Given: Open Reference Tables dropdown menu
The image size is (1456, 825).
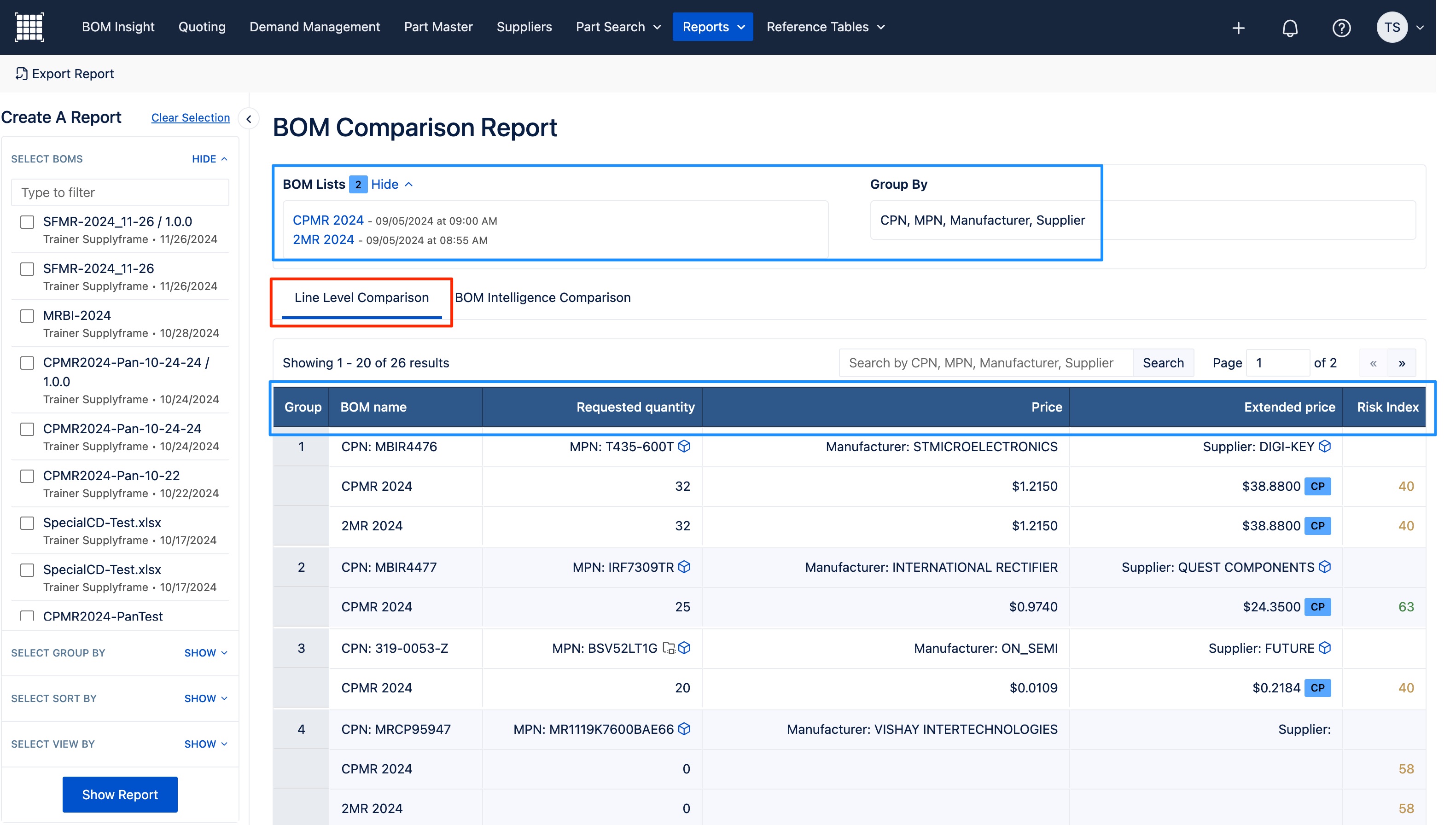Looking at the screenshot, I should pos(826,27).
